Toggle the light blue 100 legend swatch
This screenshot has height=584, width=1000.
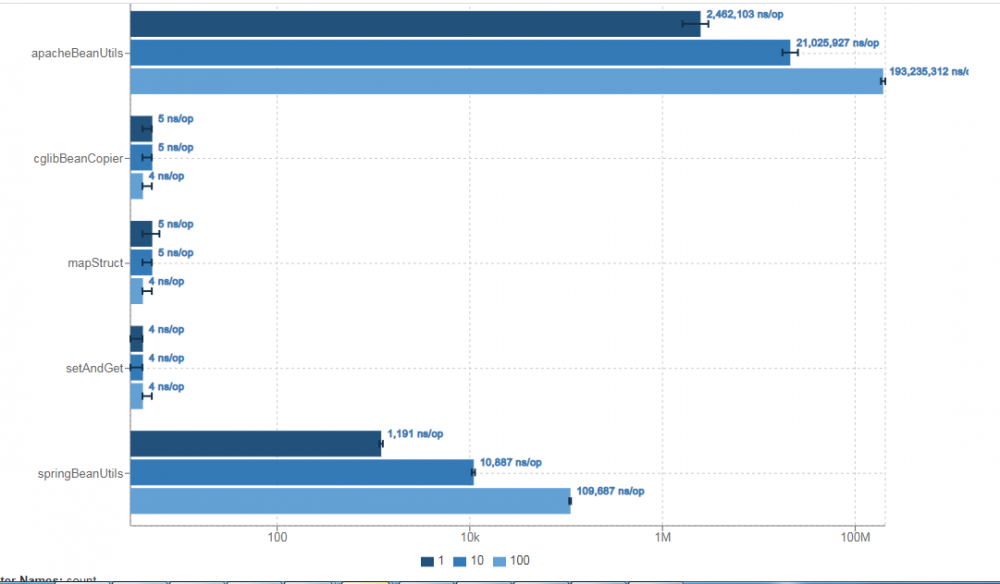pos(499,562)
